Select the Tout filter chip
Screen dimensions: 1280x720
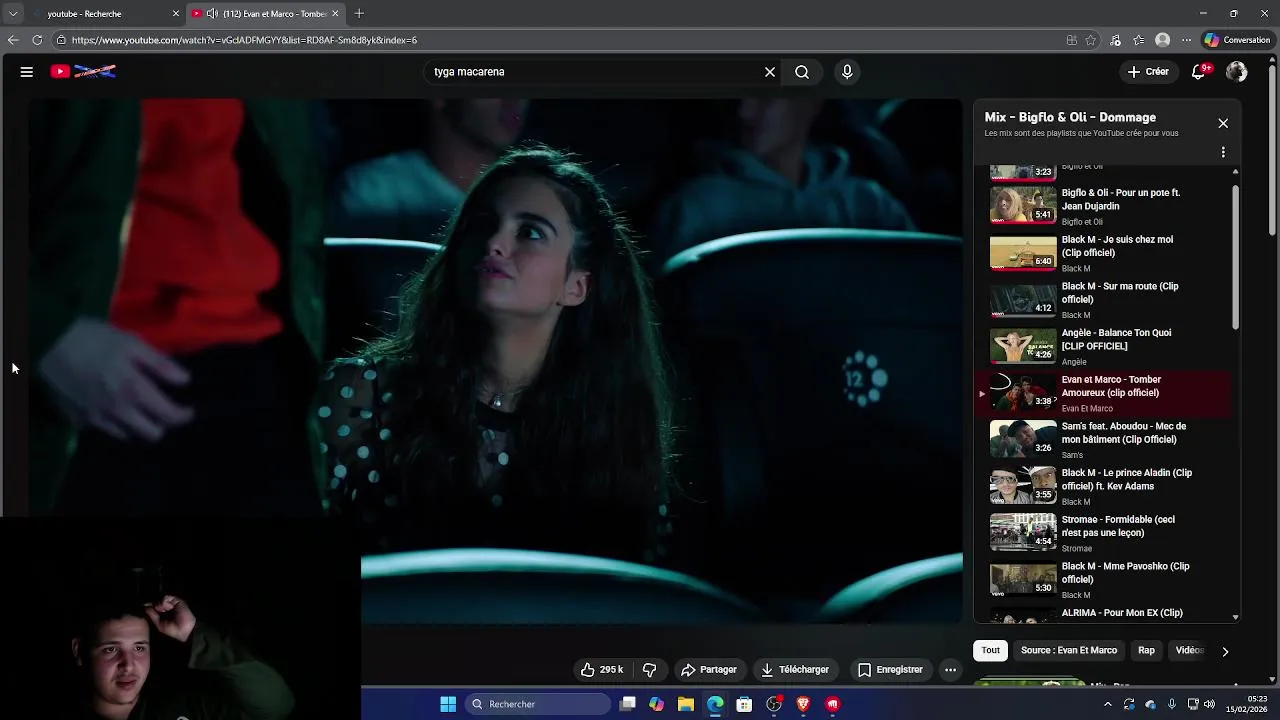[x=990, y=650]
